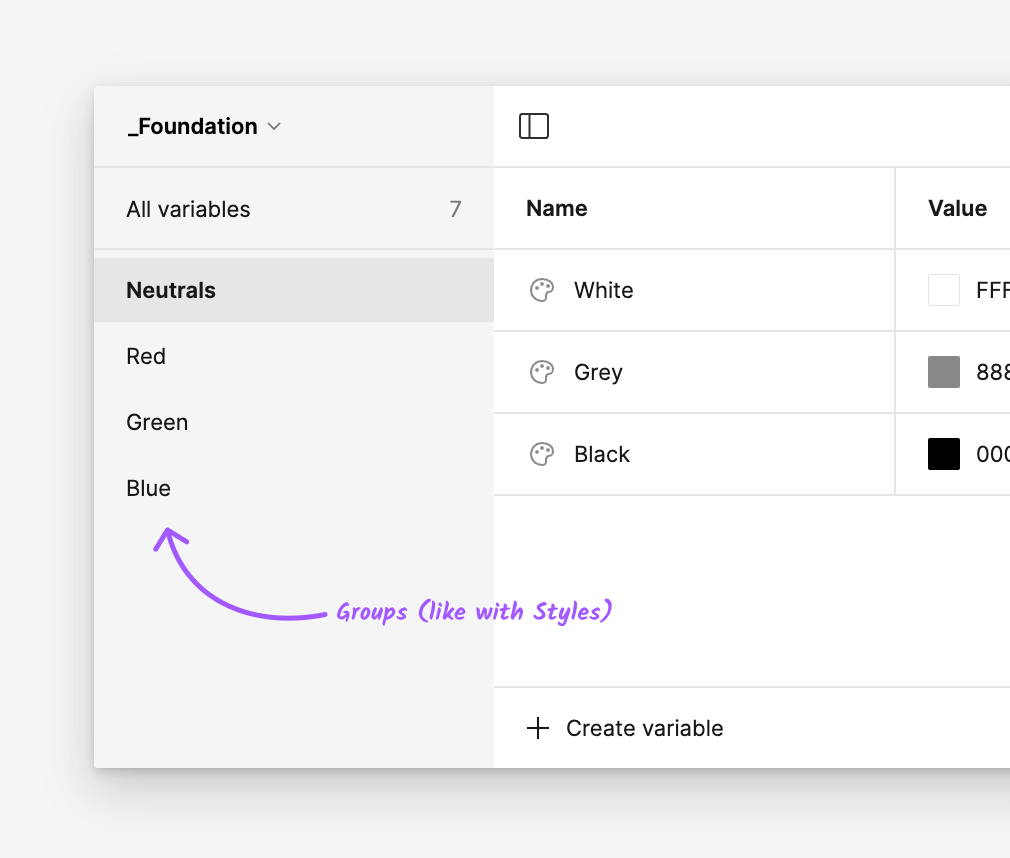Select the color variable icon beside Grey
Screen dimensions: 1010x858
tap(541, 371)
